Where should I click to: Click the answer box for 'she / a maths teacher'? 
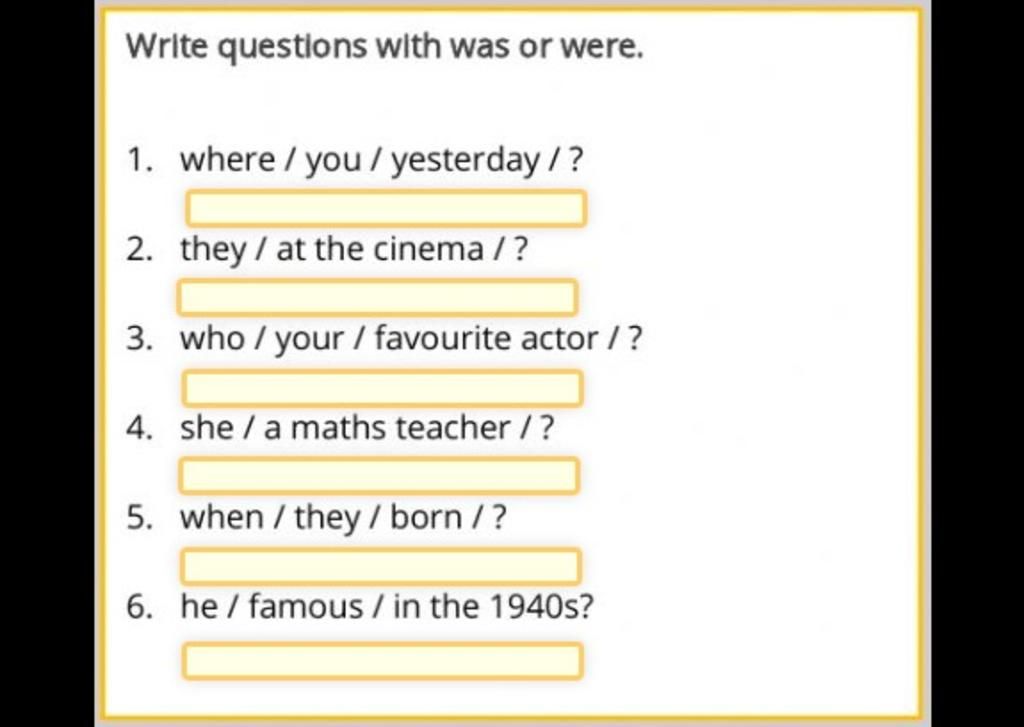pos(379,475)
